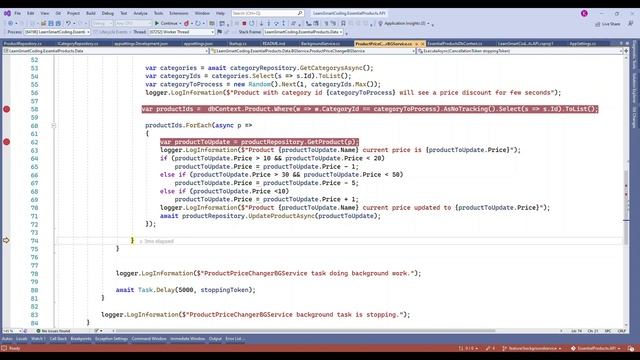Open the File menu
This screenshot has width=640, height=360.
point(17,13)
